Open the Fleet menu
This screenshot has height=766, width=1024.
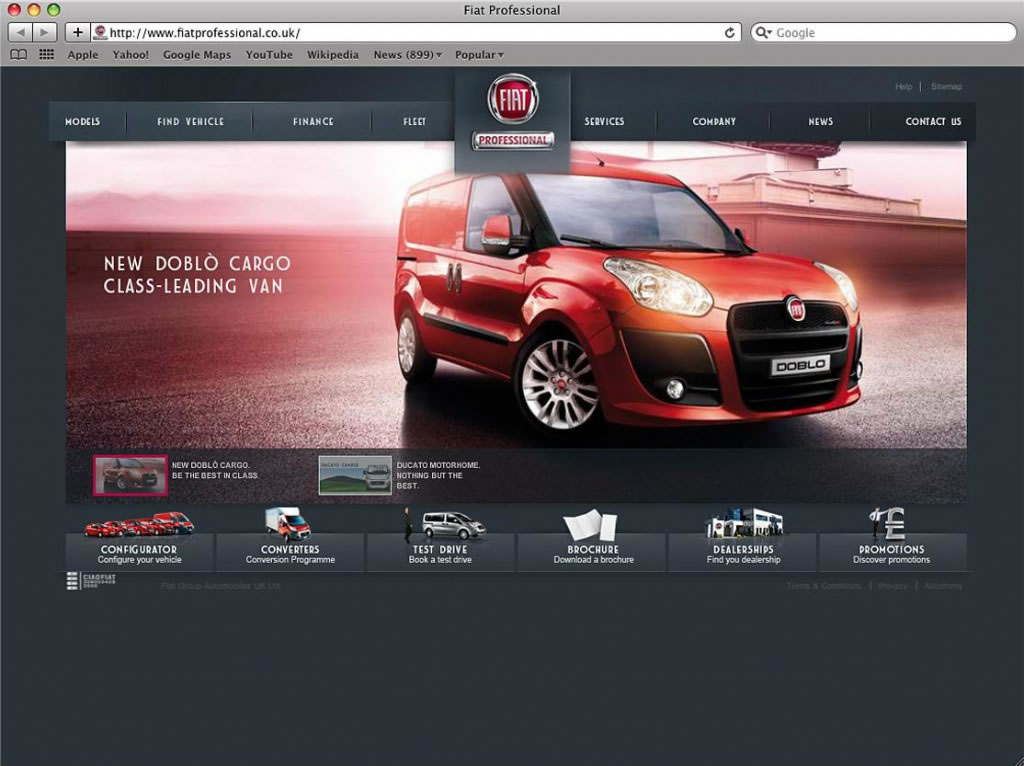tap(415, 121)
